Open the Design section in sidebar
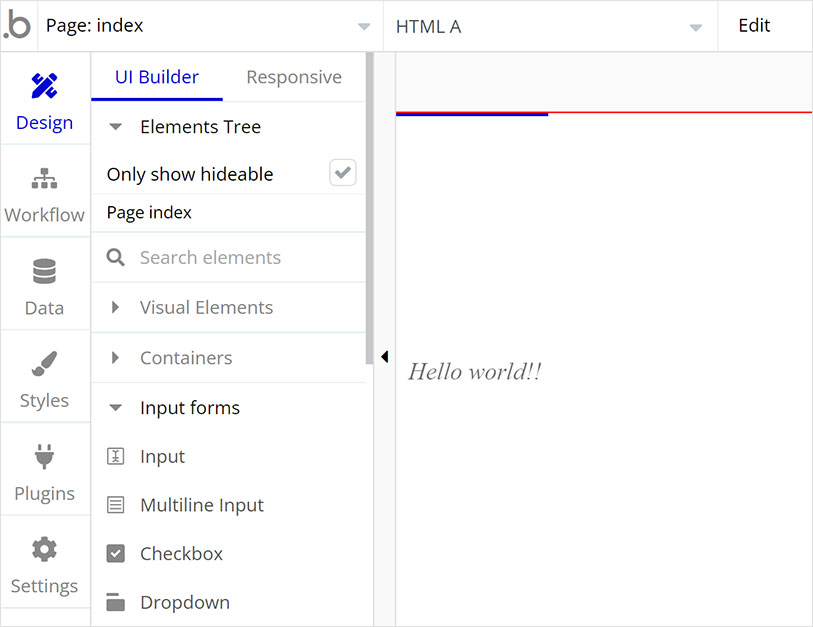Screen dimensions: 813x627 (44, 98)
